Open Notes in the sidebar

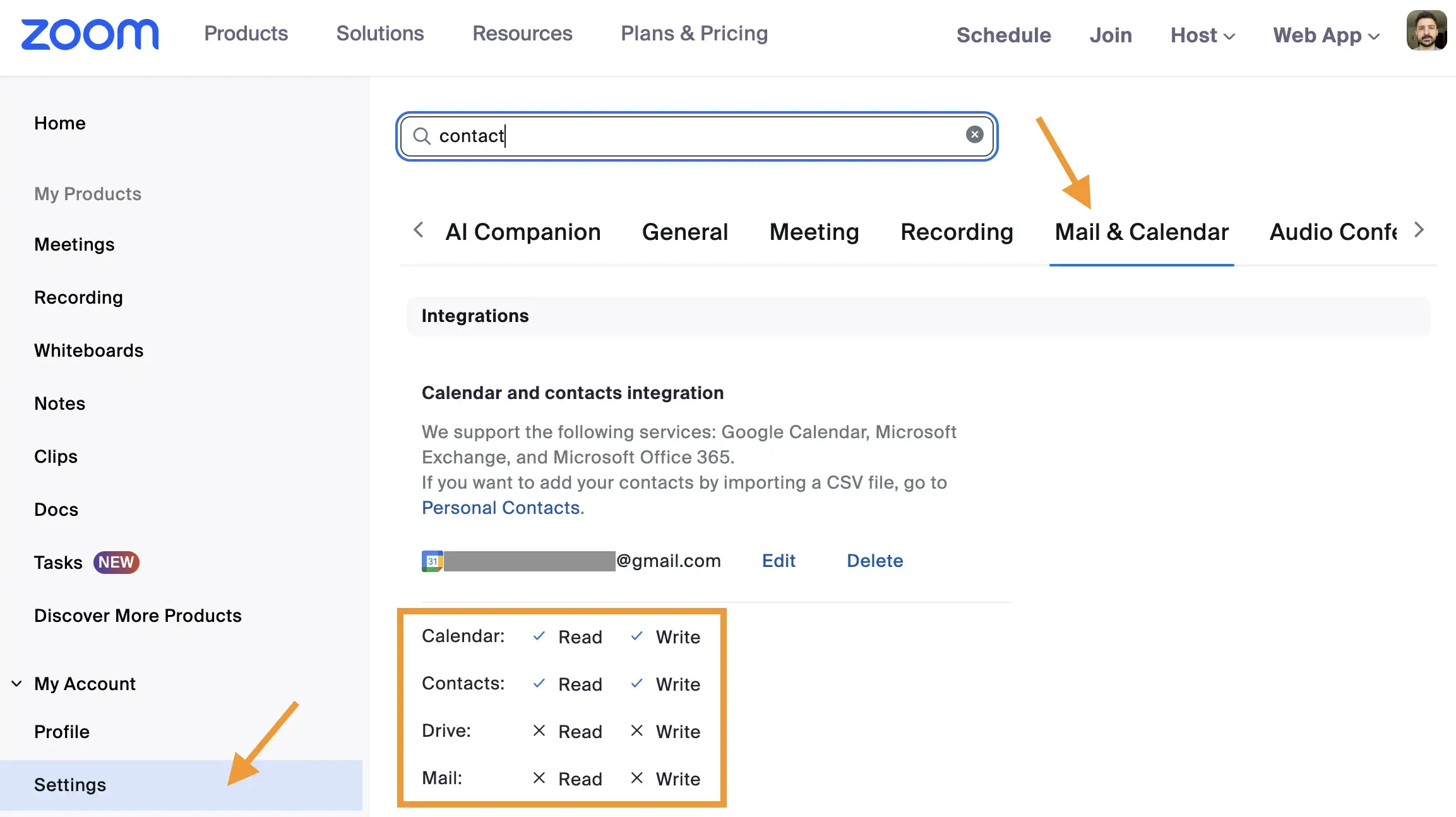60,403
